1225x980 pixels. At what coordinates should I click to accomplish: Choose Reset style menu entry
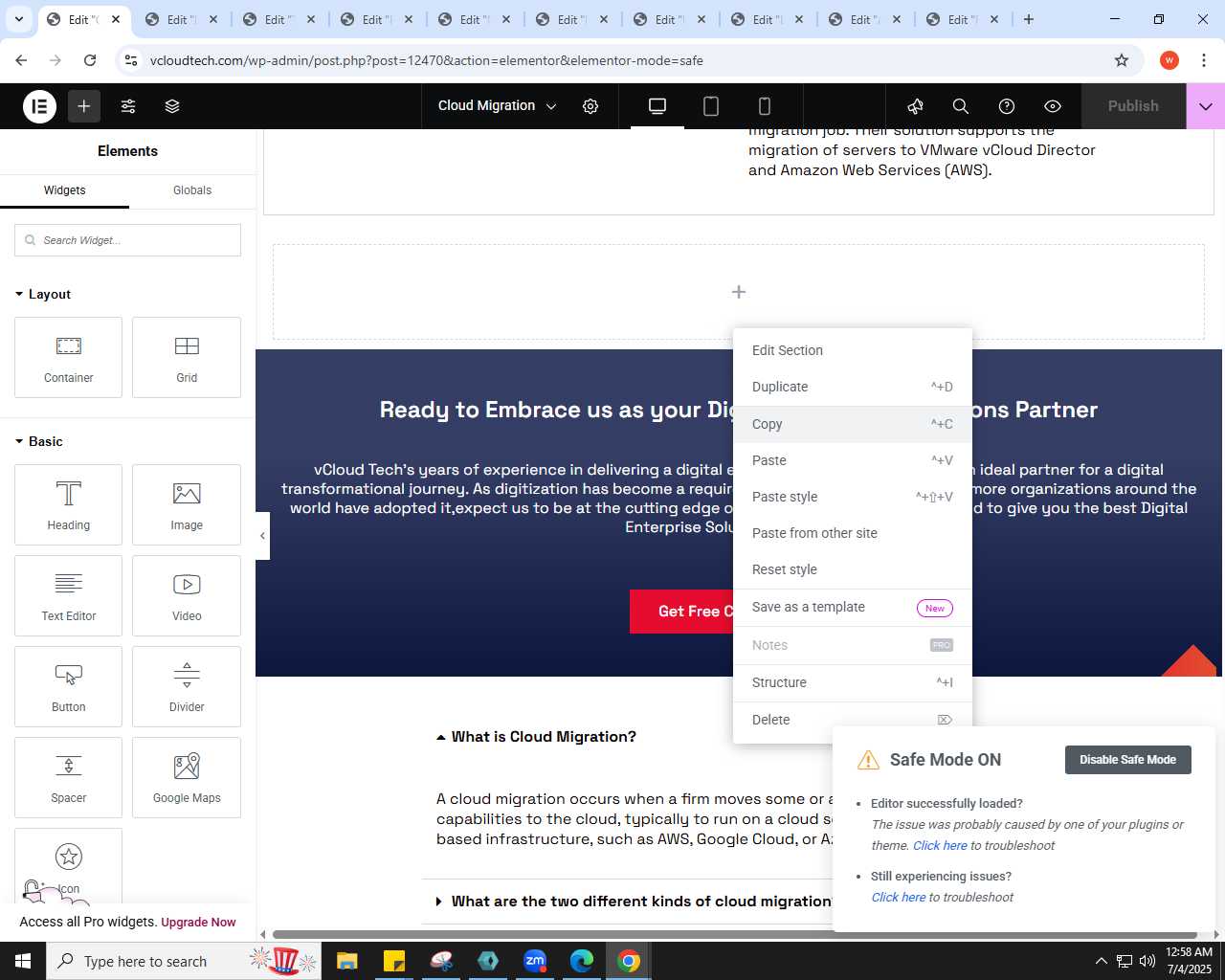tap(853, 569)
